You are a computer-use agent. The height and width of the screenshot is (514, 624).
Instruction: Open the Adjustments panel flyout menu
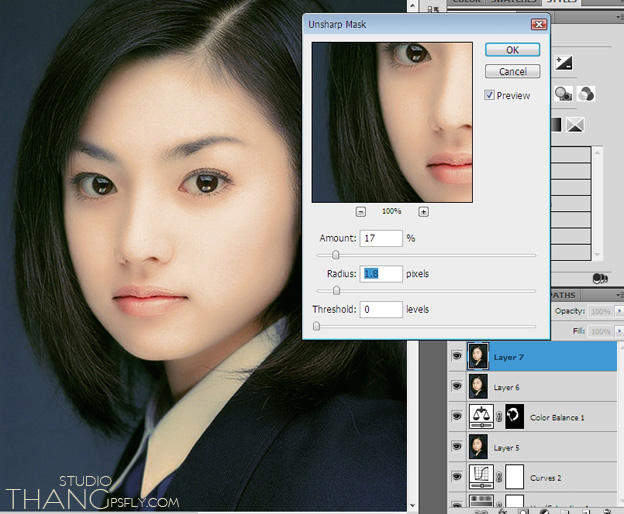(x=620, y=17)
